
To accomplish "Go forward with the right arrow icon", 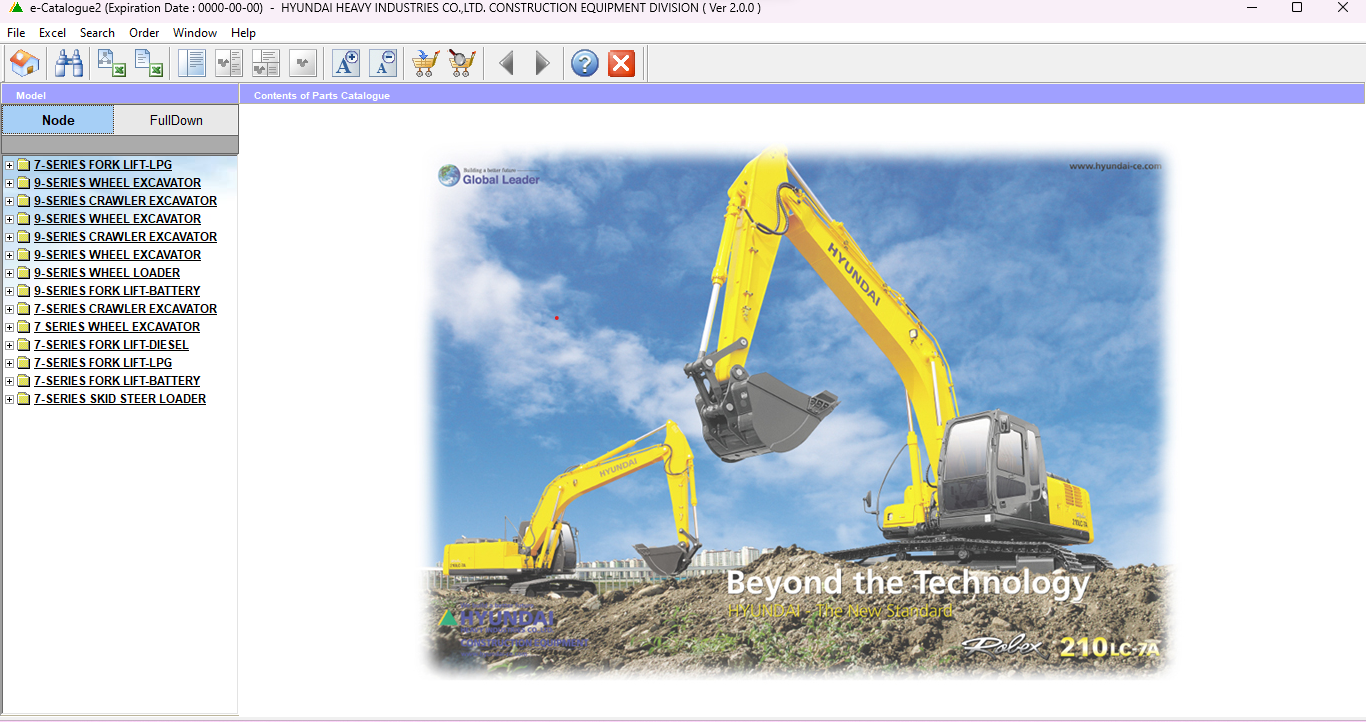I will tap(542, 64).
